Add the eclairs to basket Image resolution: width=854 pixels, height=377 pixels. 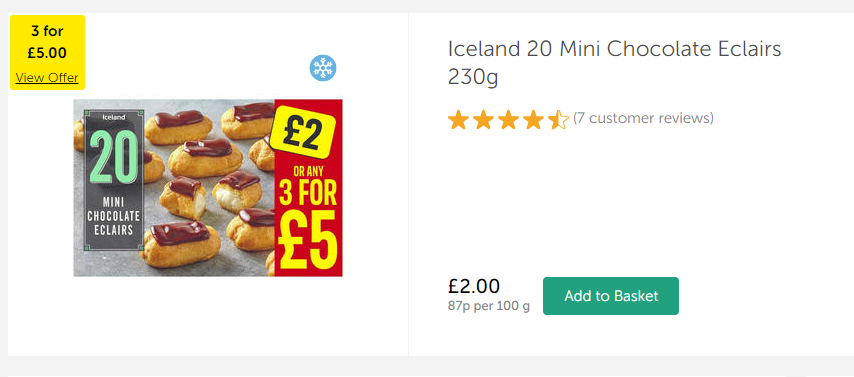(611, 296)
